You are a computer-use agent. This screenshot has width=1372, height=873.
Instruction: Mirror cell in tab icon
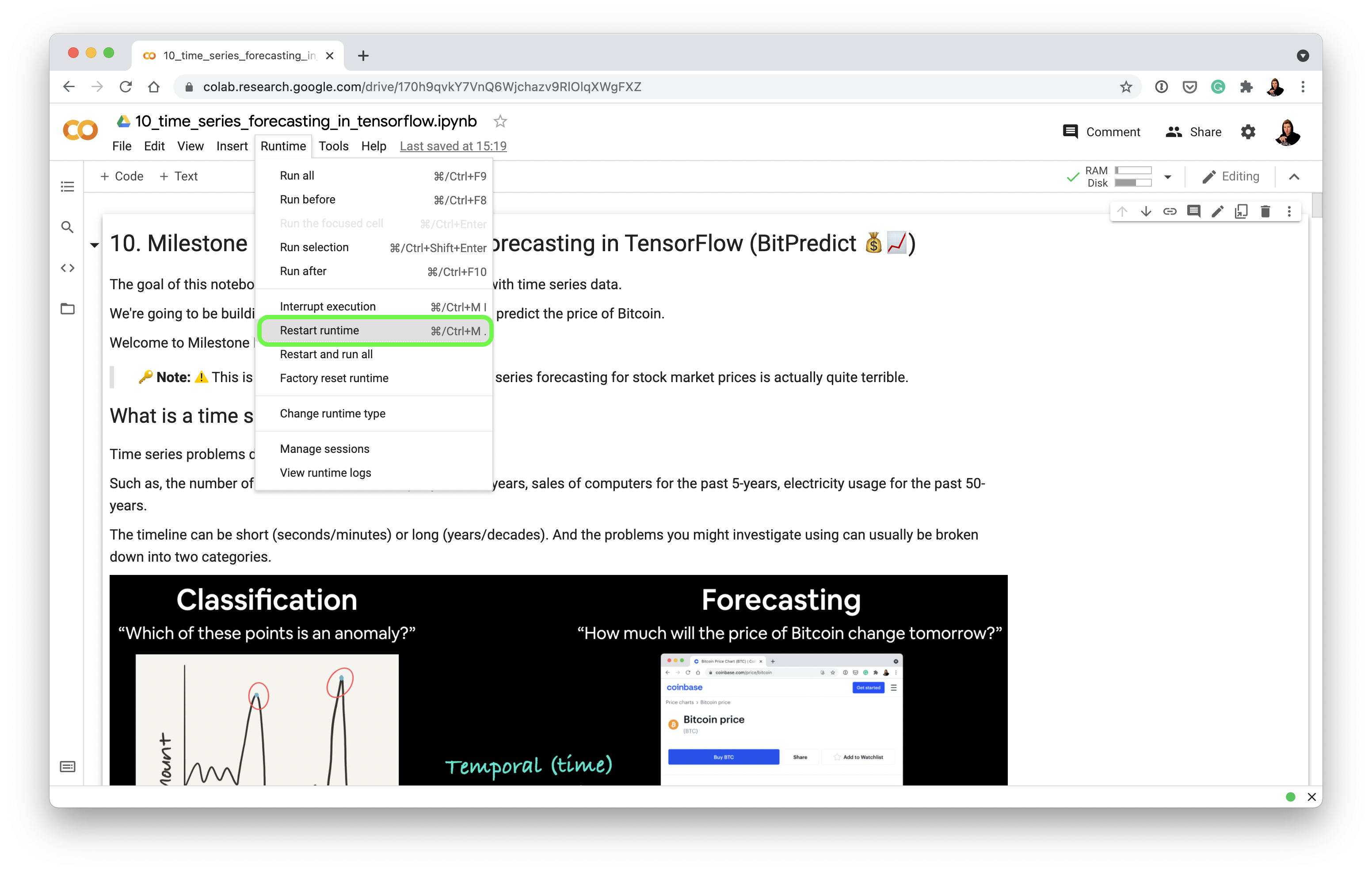point(1242,211)
